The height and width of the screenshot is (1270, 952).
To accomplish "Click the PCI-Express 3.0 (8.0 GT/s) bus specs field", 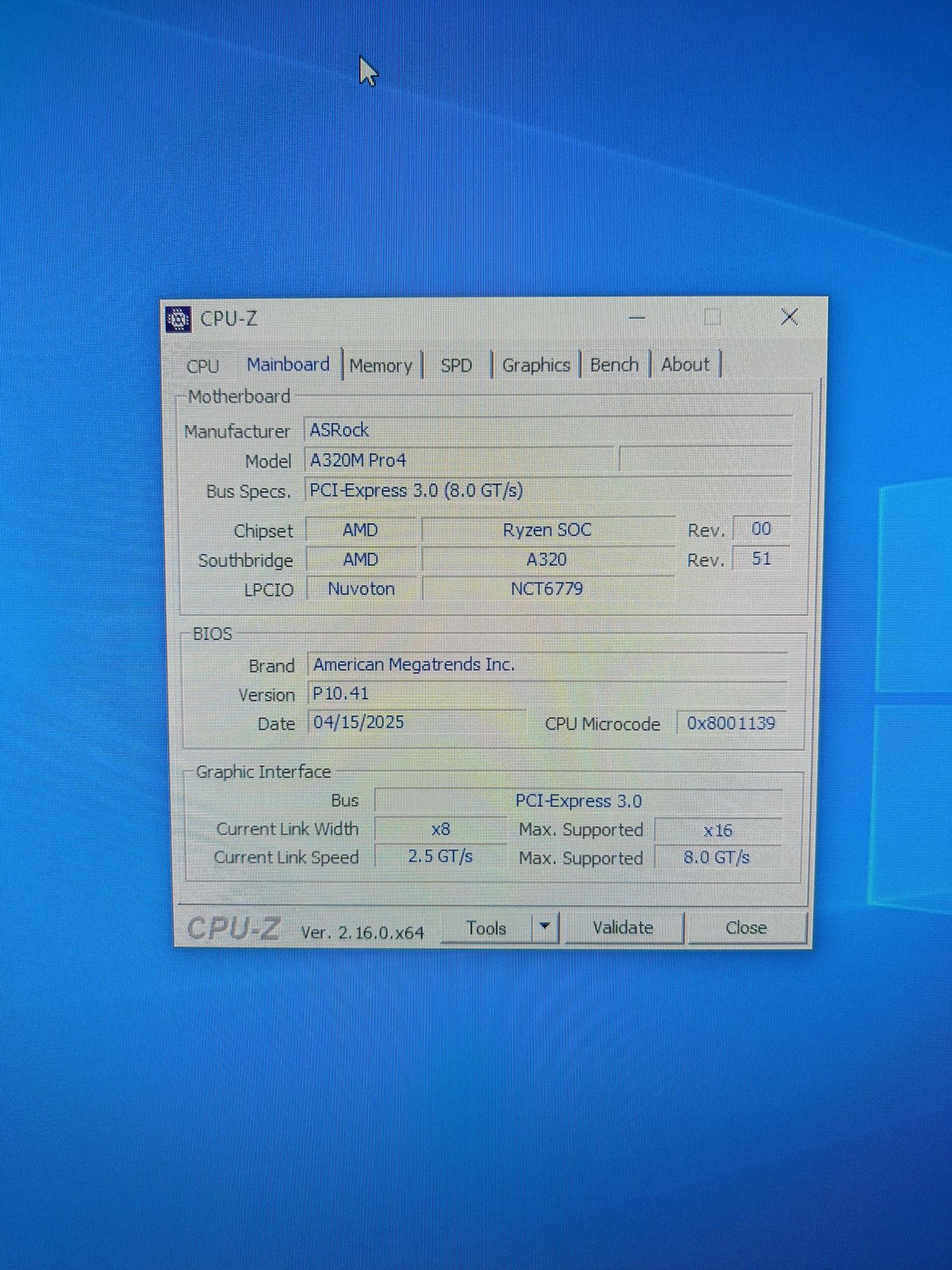I will [x=548, y=490].
